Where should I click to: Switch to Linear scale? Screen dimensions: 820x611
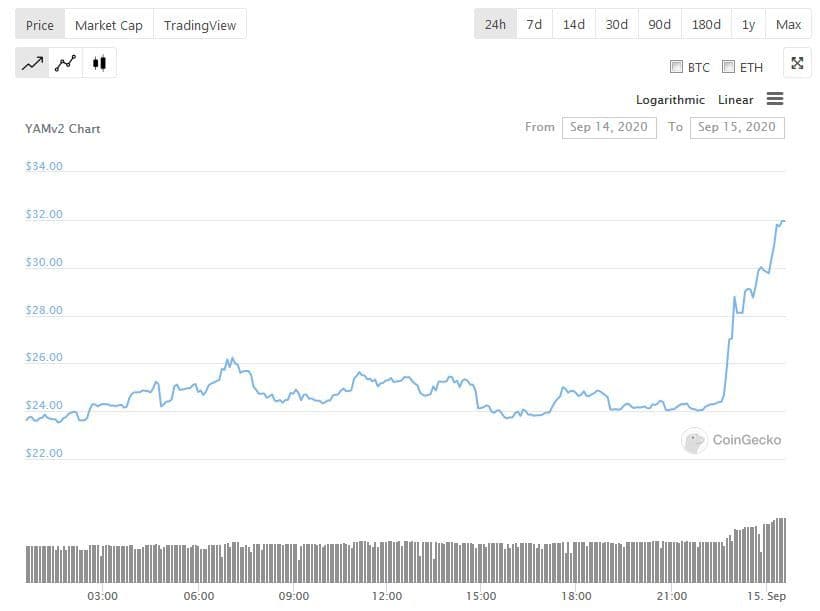pos(735,100)
